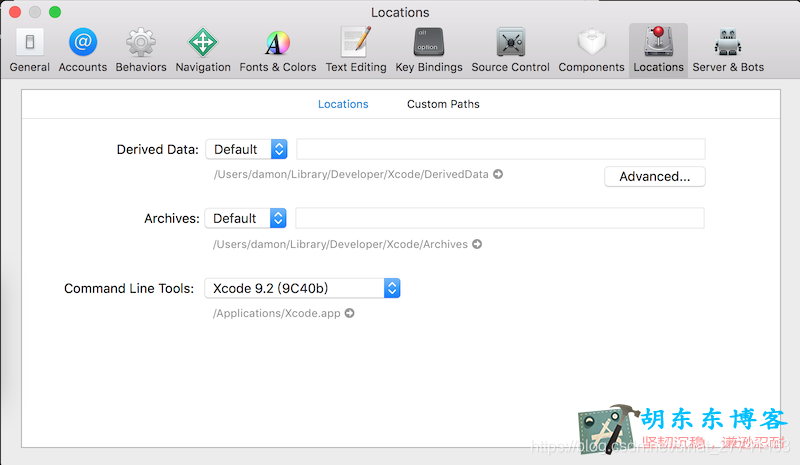The width and height of the screenshot is (800, 465).
Task: Zoom the window with the green button
Action: [55, 12]
